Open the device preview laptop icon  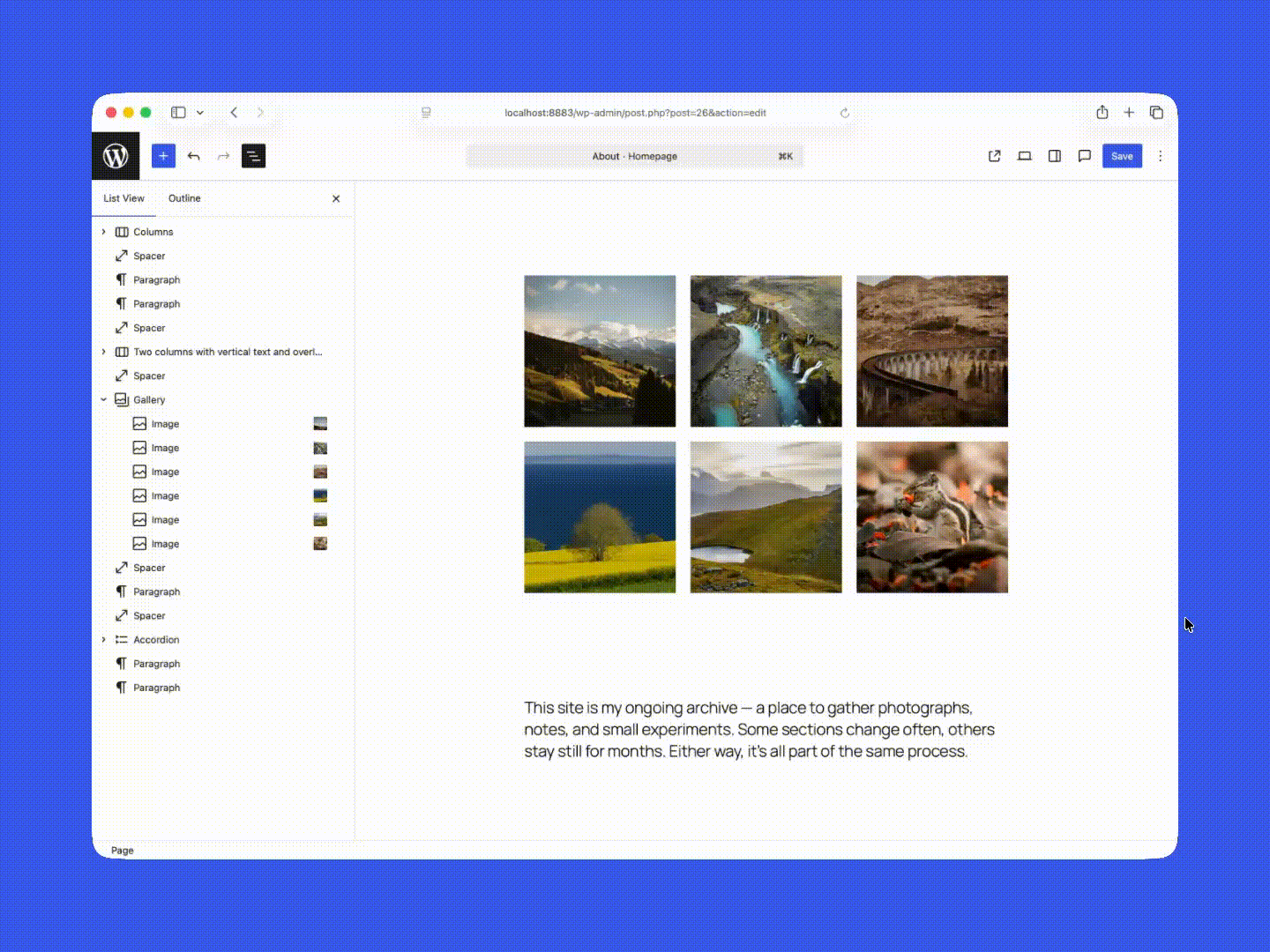(x=1024, y=156)
